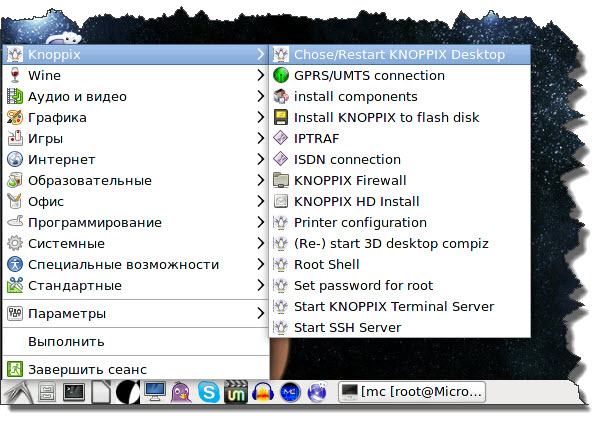Click the LXDE start menu button
The width and height of the screenshot is (607, 421).
pos(17,392)
